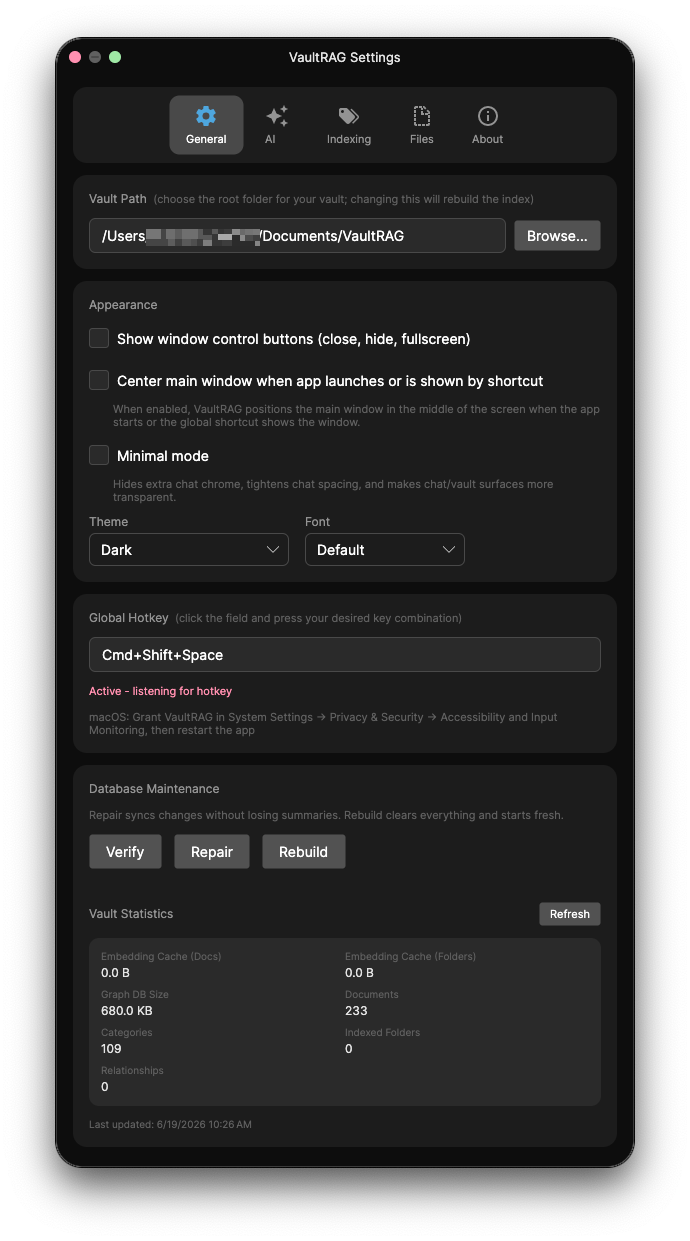The image size is (690, 1241).
Task: Open the AI sparkles icon
Action: click(277, 116)
